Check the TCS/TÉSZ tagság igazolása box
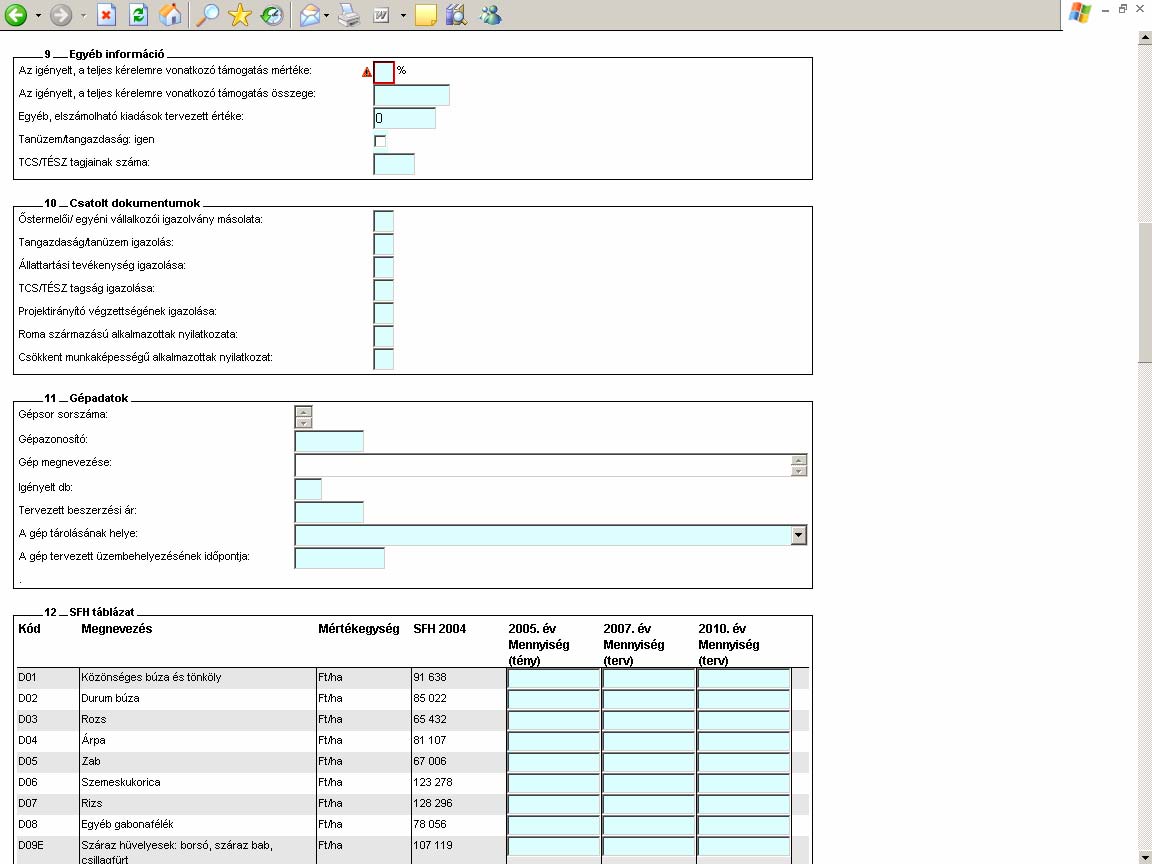Screen dimensions: 1152x864 point(384,290)
